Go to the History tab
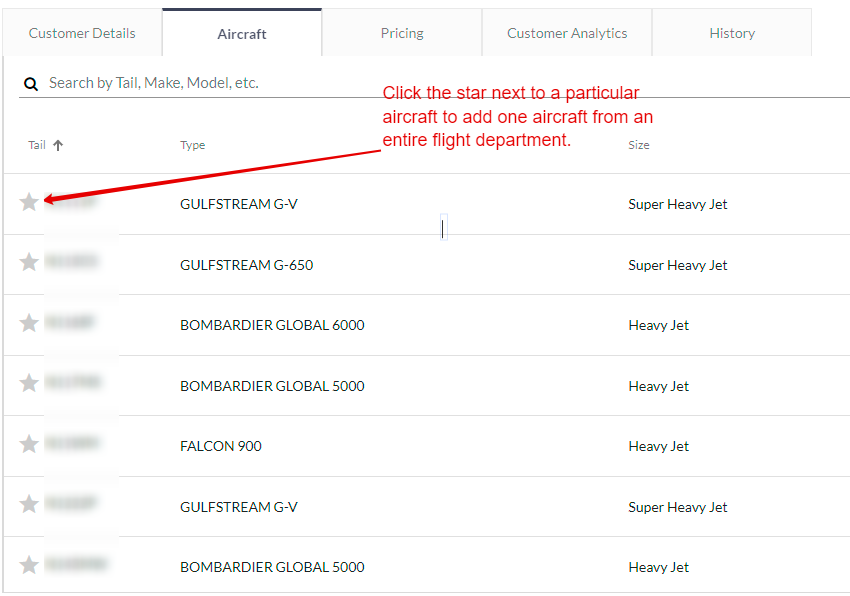 pyautogui.click(x=732, y=33)
